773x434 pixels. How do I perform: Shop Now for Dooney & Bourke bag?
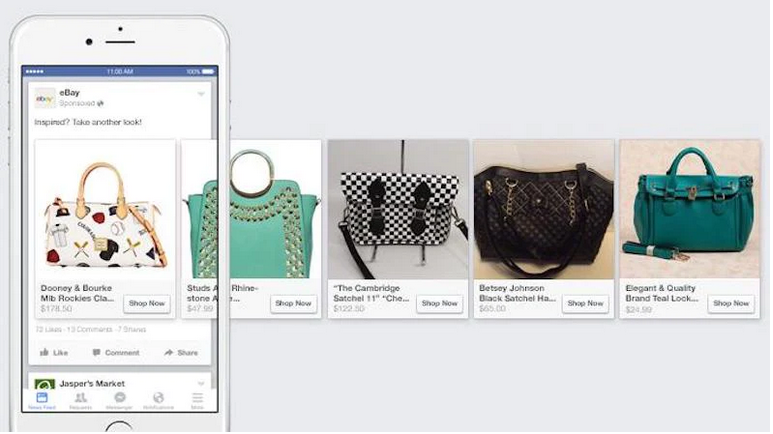click(147, 303)
